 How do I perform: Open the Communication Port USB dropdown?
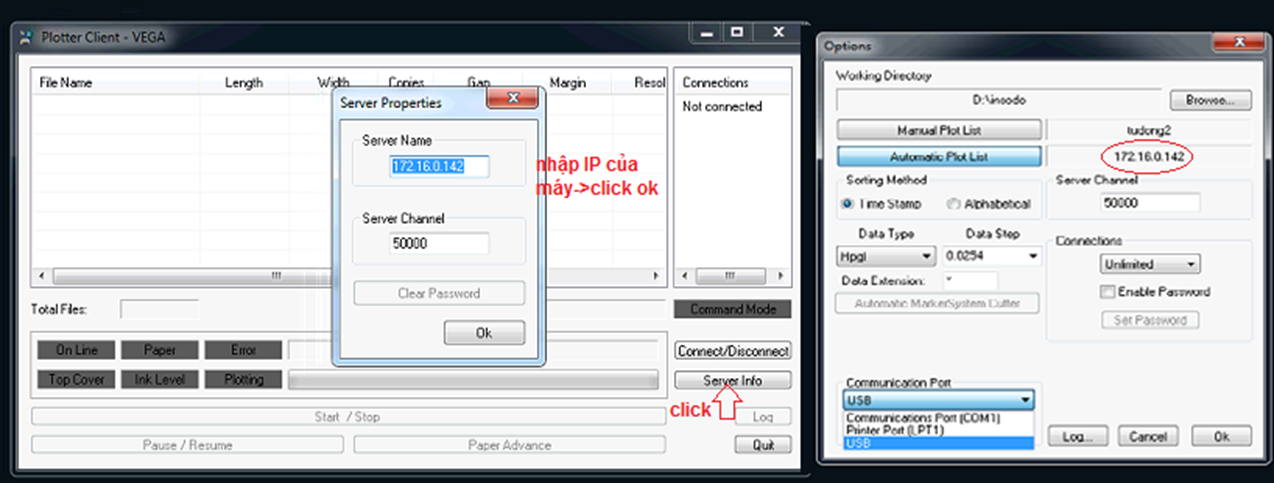[x=938, y=400]
